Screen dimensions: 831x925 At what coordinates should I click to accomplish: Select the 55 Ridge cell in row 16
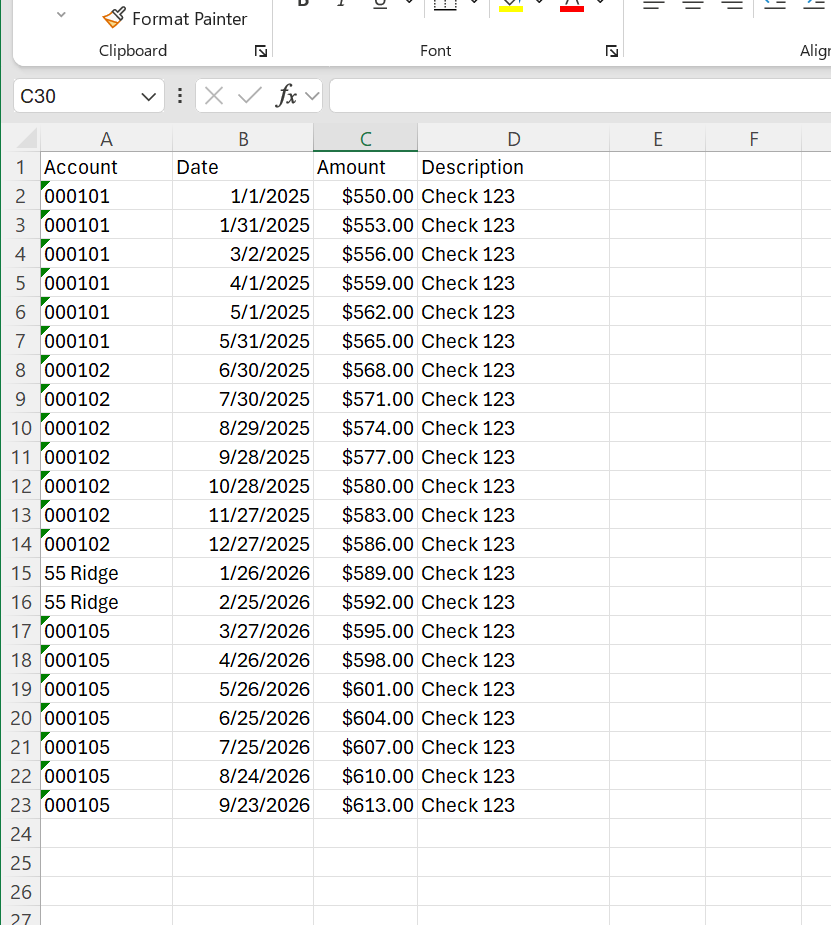pos(106,602)
